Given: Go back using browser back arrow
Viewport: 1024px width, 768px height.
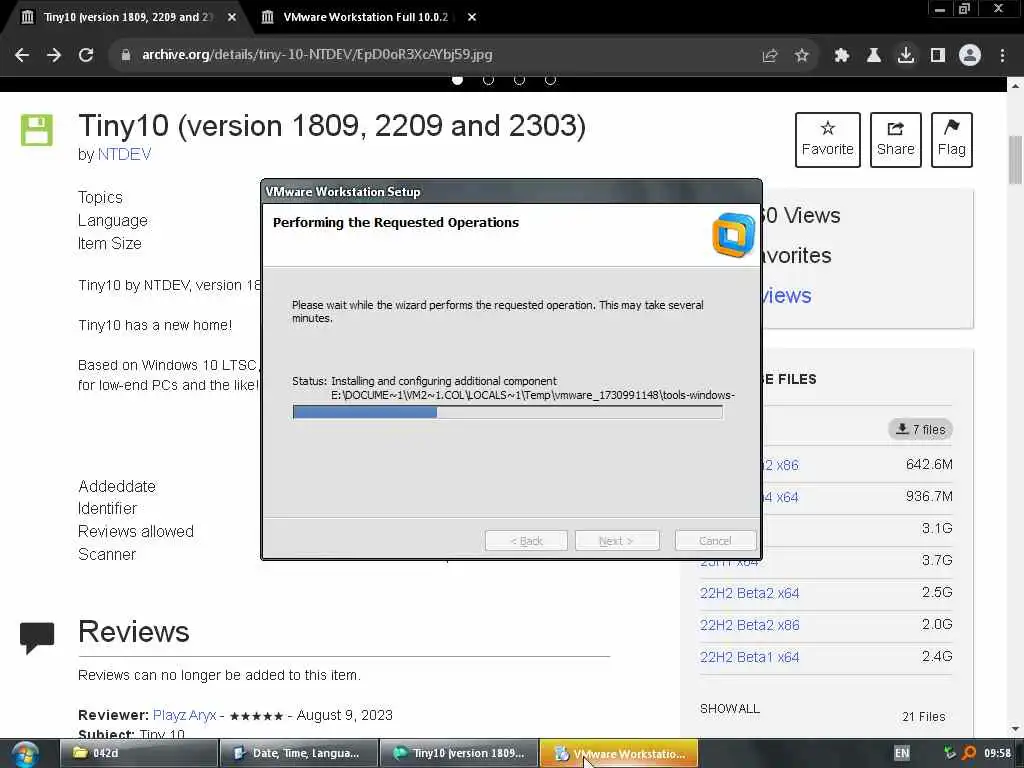Looking at the screenshot, I should [x=22, y=55].
